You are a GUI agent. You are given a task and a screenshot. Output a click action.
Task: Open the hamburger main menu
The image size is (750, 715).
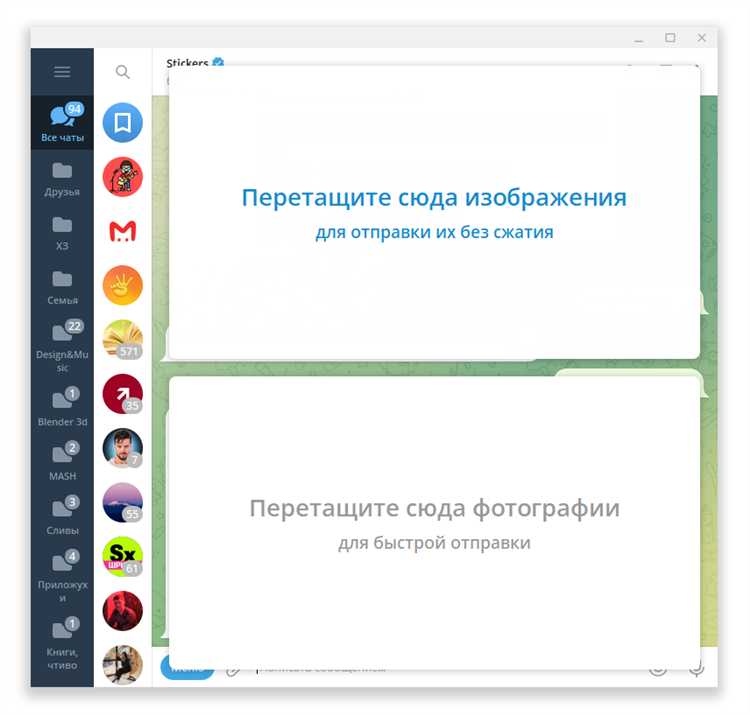pos(62,72)
